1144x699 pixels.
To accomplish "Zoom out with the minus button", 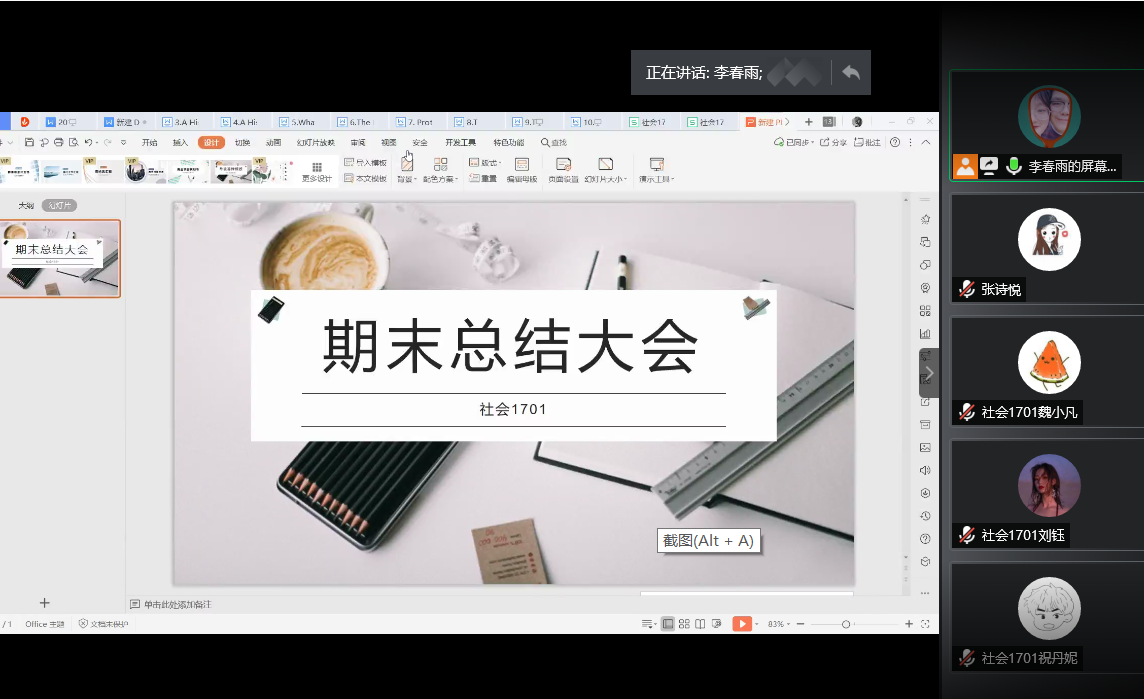I will tap(800, 624).
